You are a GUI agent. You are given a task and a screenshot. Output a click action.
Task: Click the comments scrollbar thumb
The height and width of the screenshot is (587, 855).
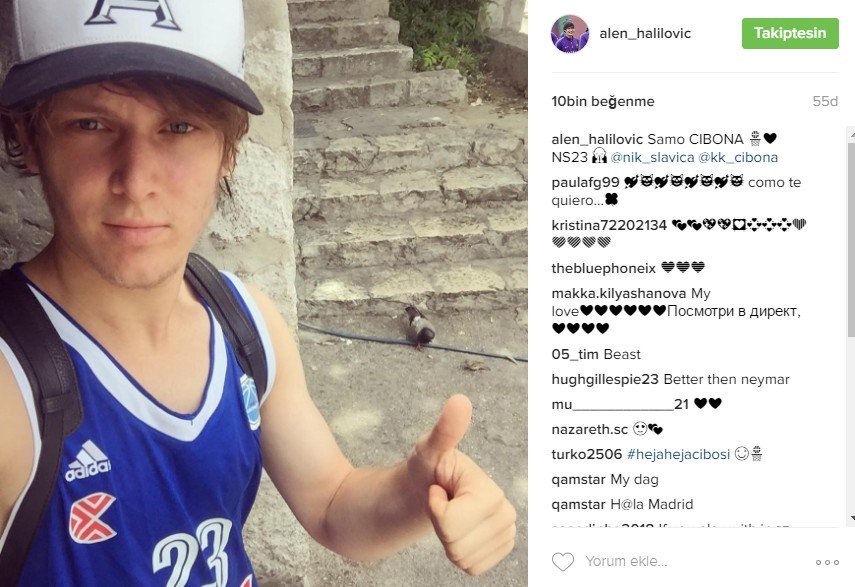pyautogui.click(x=851, y=239)
